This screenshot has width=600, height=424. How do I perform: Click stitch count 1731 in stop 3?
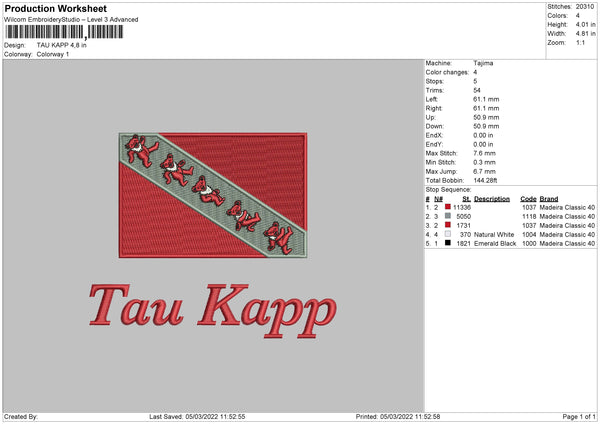tap(464, 225)
